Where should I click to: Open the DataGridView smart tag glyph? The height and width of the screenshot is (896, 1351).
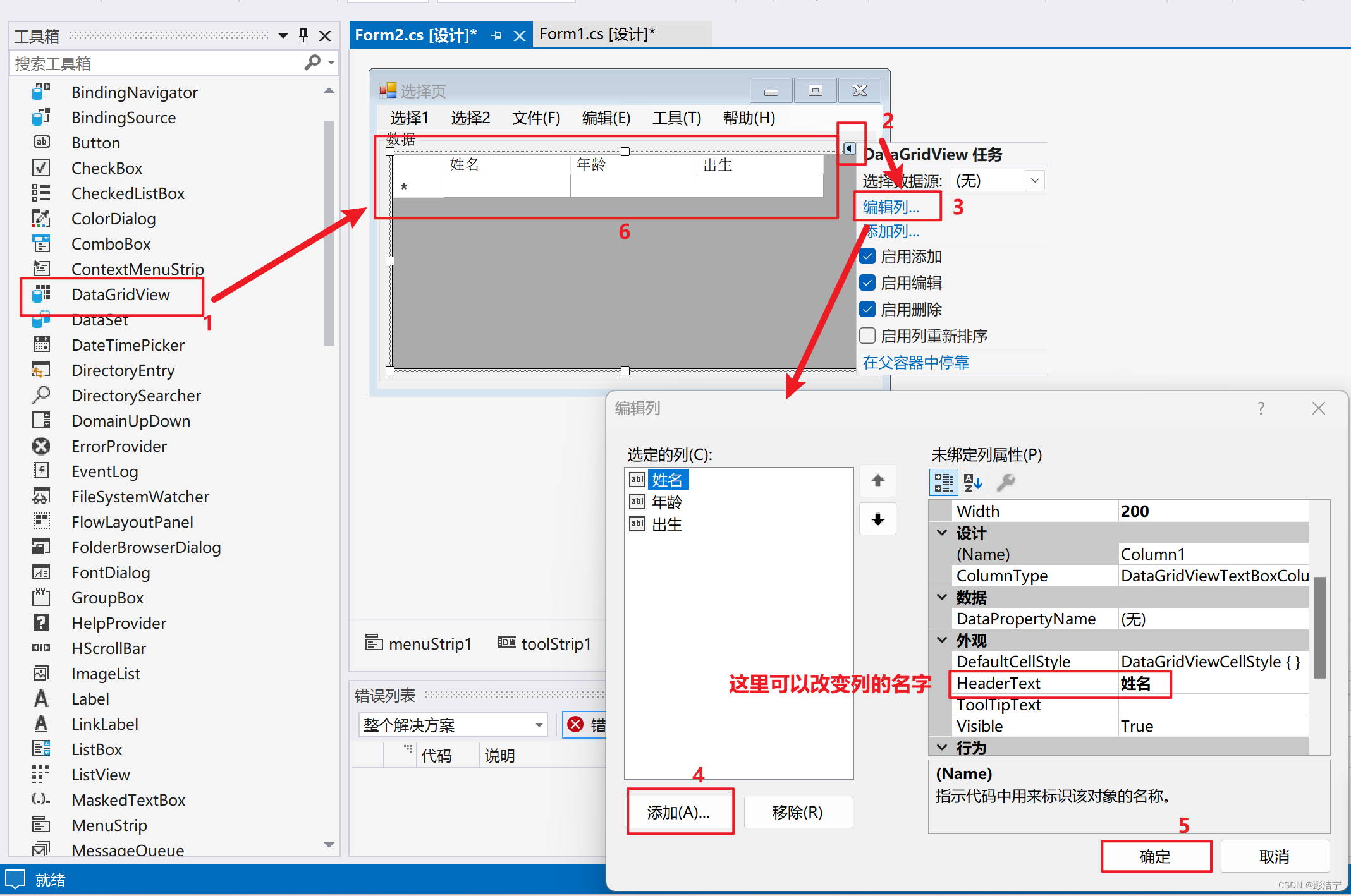(x=850, y=148)
